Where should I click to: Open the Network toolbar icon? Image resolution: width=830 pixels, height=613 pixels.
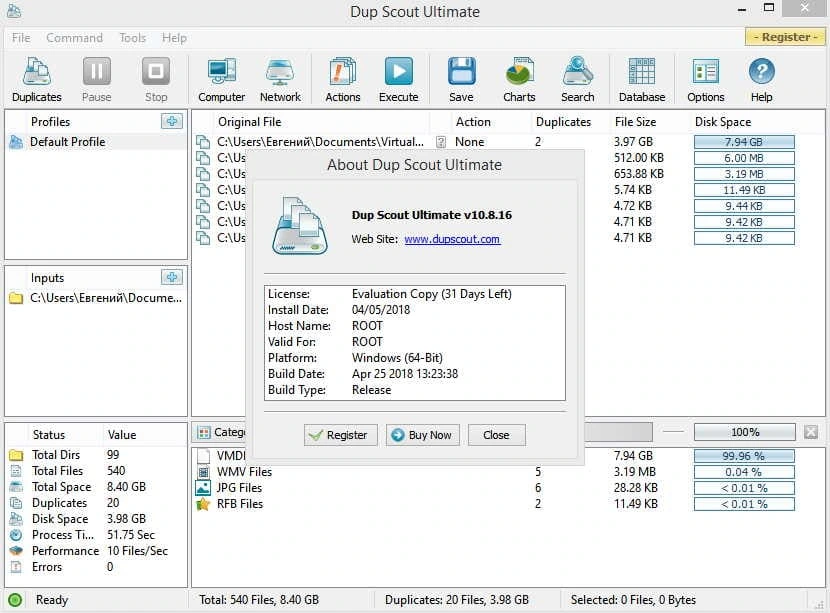(x=280, y=71)
